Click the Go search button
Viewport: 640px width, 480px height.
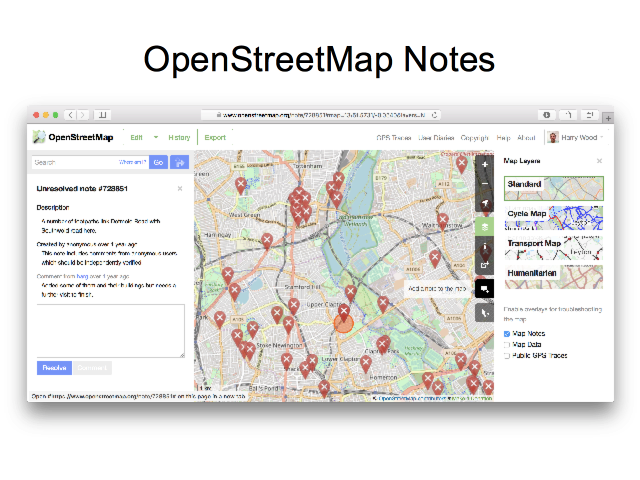point(158,162)
